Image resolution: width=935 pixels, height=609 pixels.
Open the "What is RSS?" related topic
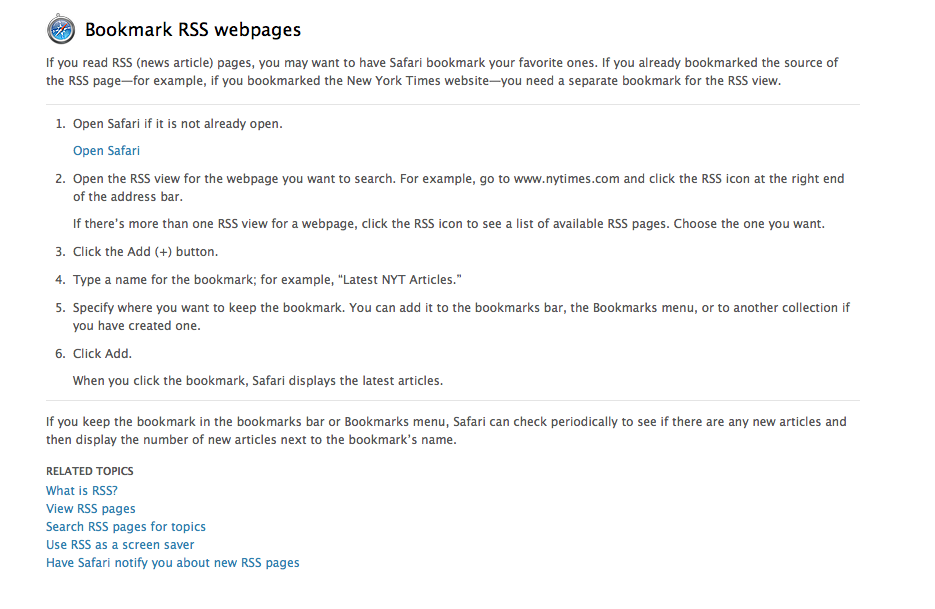coord(82,491)
